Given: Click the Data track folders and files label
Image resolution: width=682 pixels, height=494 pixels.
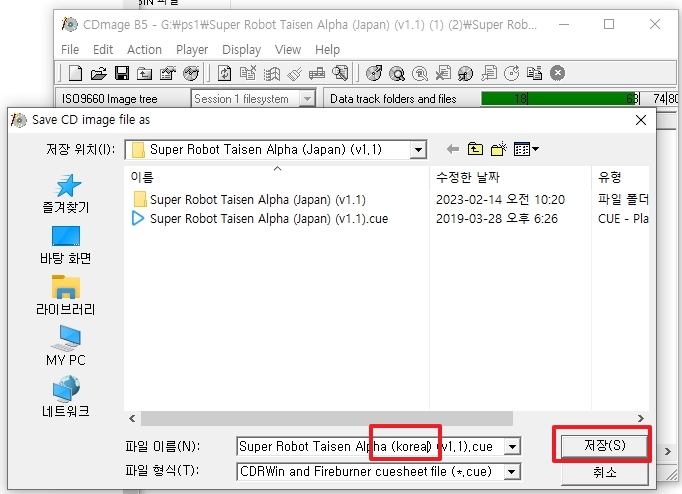Looking at the screenshot, I should 393,99.
